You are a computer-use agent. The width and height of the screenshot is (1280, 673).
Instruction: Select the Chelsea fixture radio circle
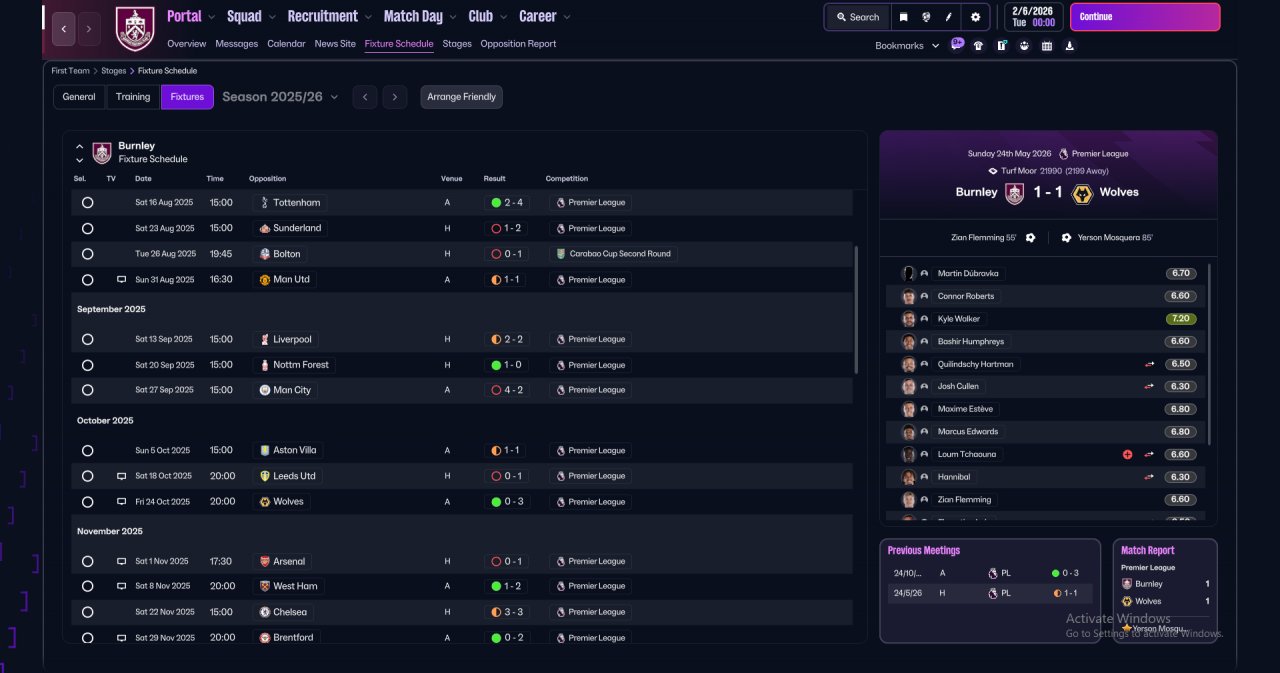coord(87,612)
